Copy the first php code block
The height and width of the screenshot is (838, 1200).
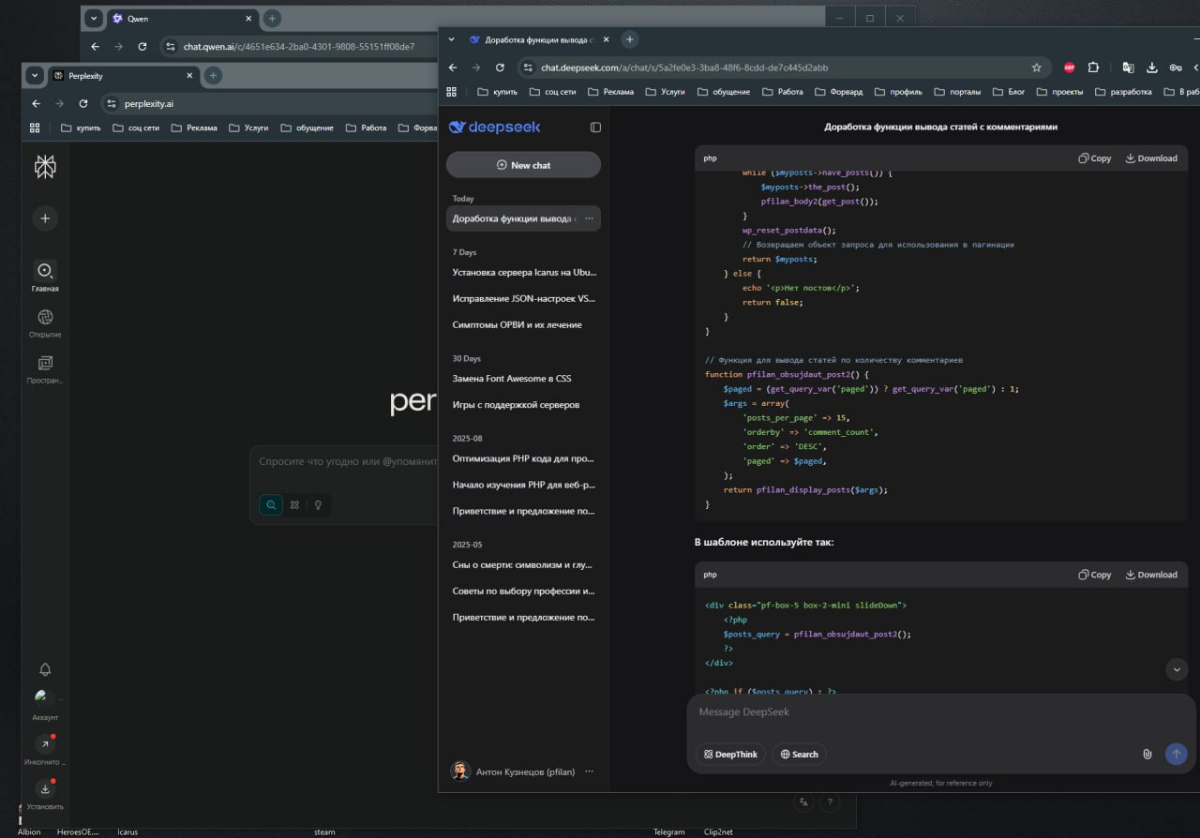click(x=1095, y=158)
